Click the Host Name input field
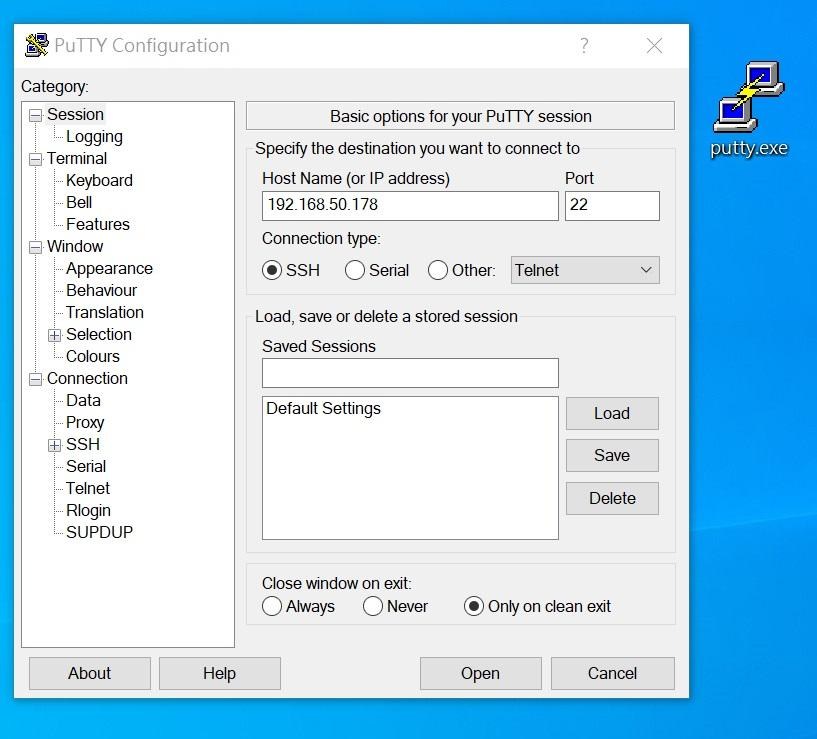The width and height of the screenshot is (817, 739). coord(410,205)
